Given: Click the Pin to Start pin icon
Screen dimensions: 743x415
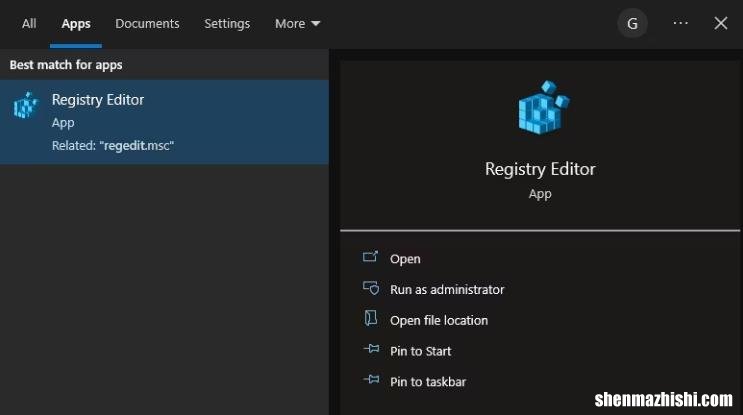Looking at the screenshot, I should coord(371,349).
